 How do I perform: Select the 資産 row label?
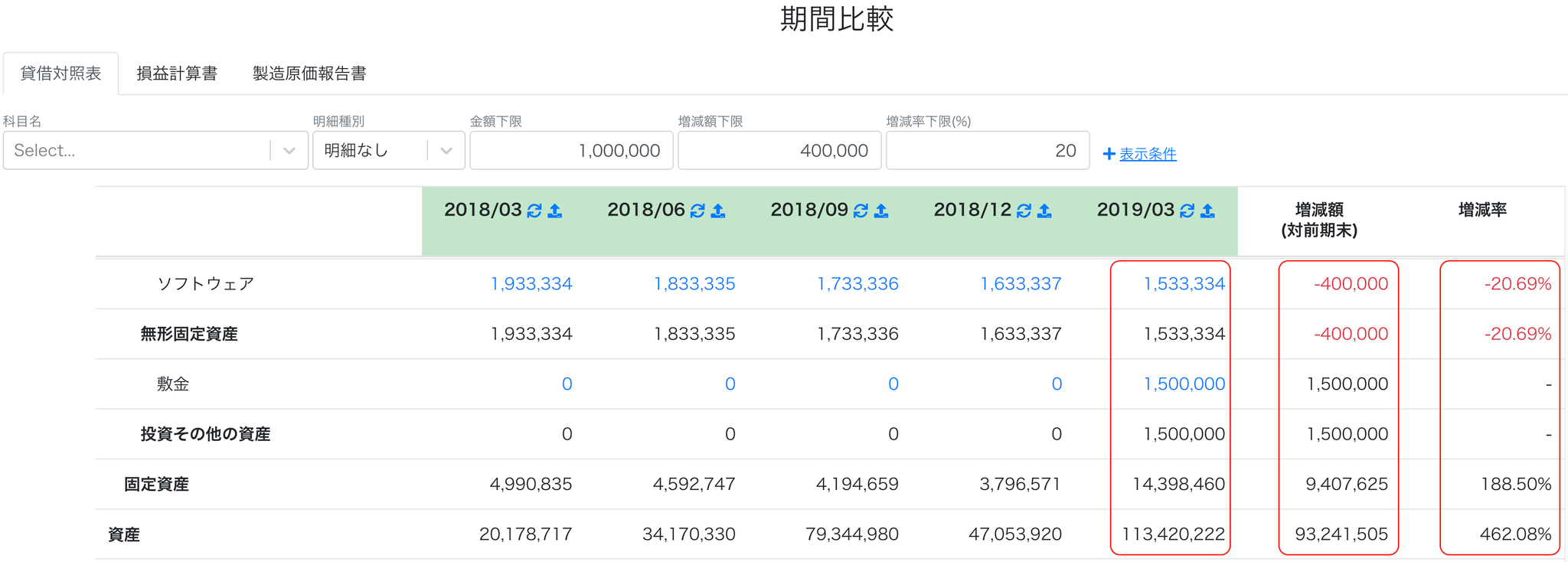(124, 534)
